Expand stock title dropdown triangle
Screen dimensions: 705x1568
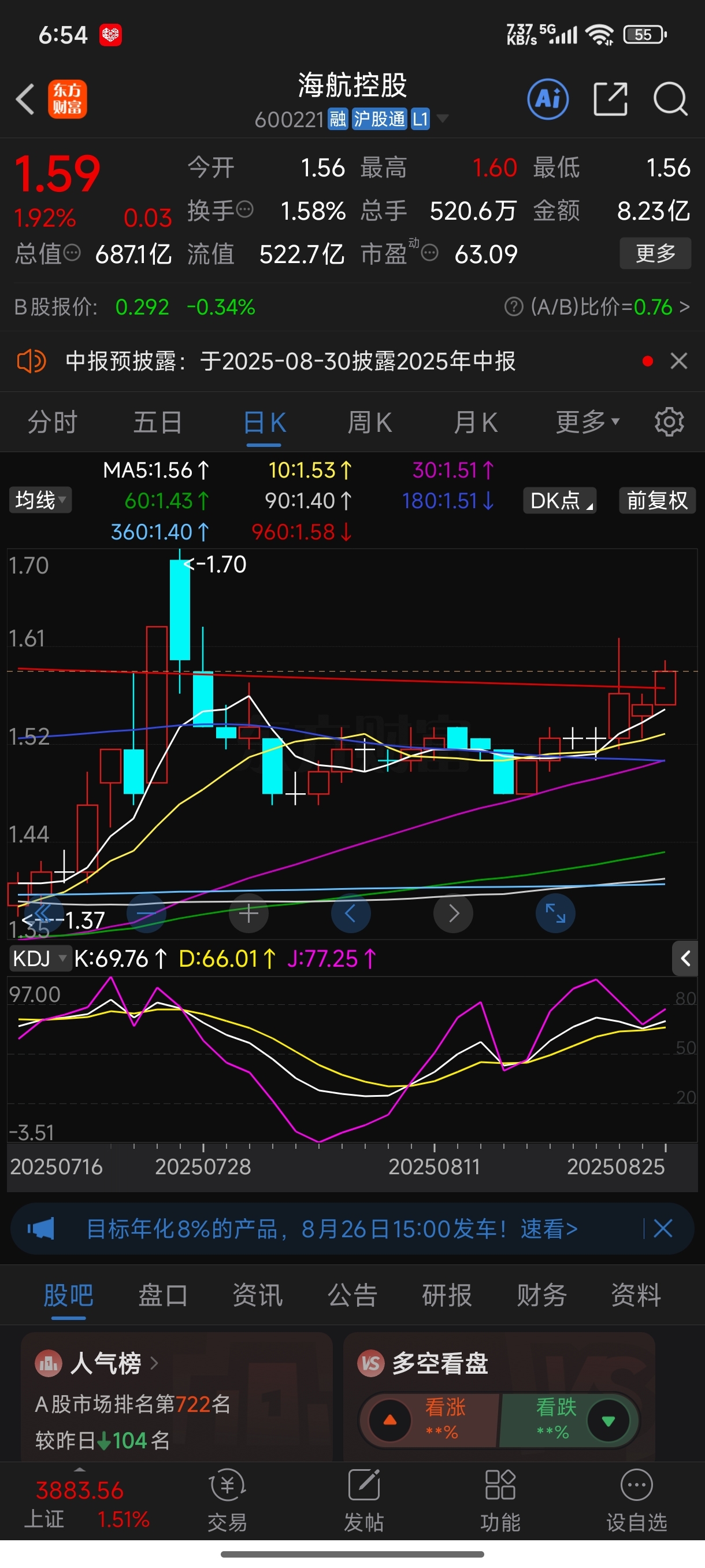pos(443,118)
